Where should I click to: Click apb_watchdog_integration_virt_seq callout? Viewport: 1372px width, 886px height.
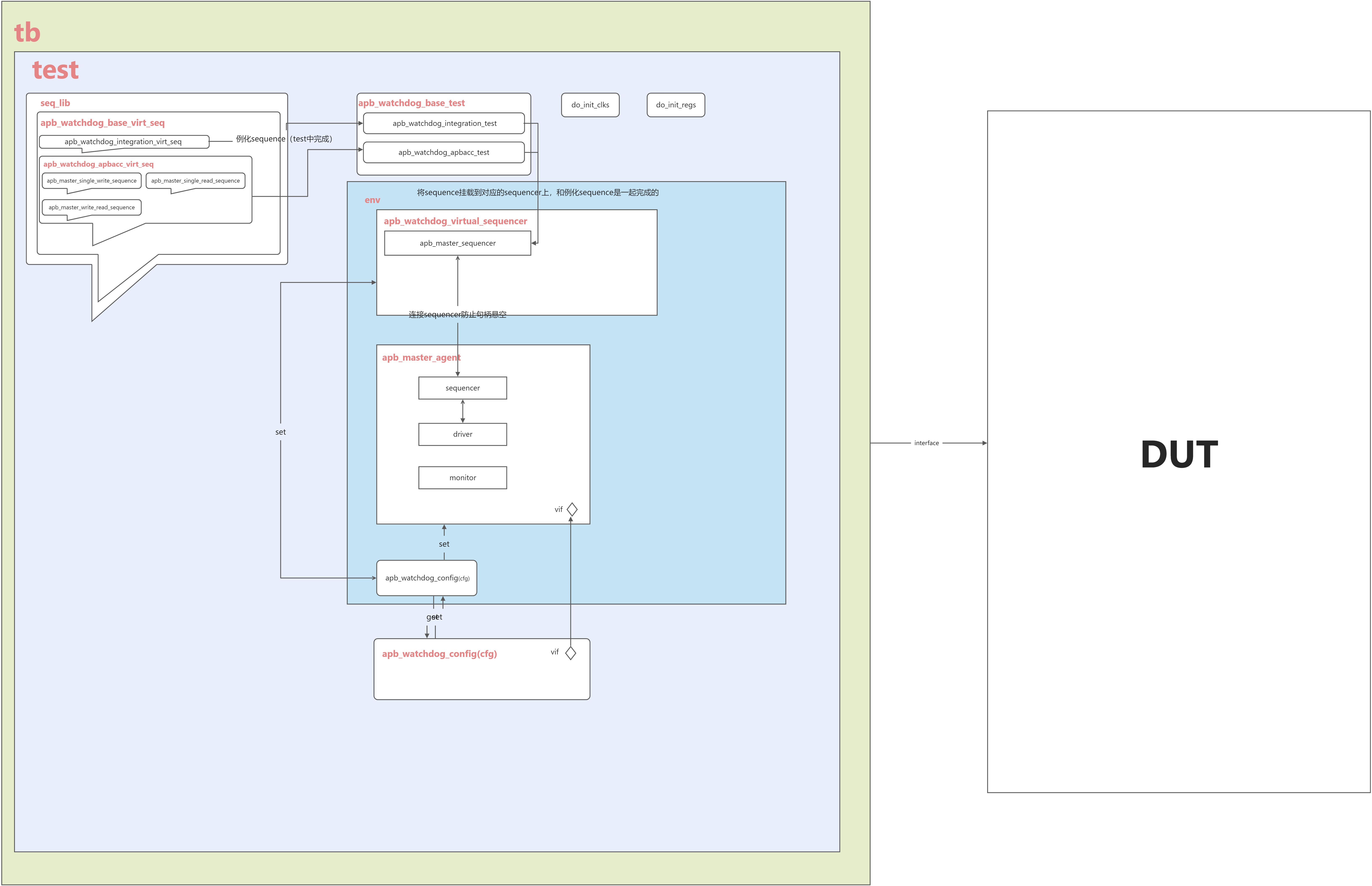pyautogui.click(x=123, y=141)
